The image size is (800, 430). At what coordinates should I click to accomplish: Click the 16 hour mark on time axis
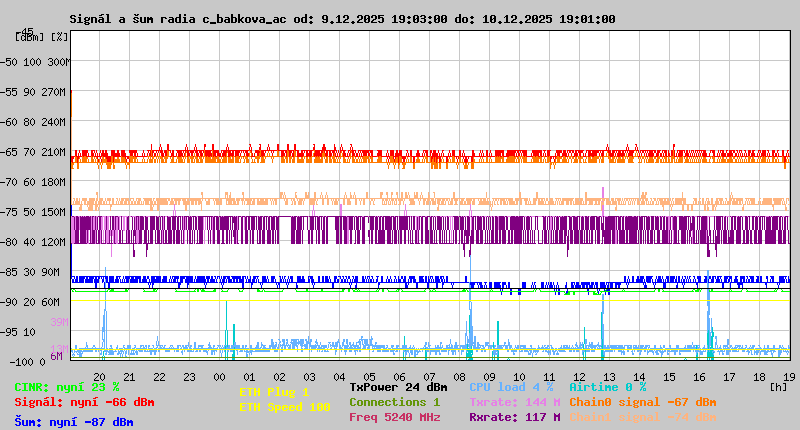699,376
